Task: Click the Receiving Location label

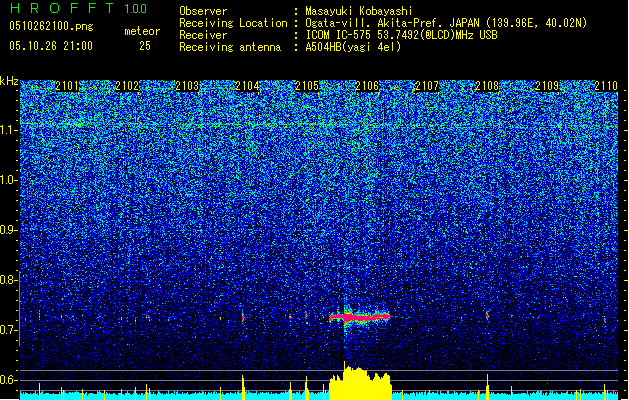Action: (x=233, y=23)
